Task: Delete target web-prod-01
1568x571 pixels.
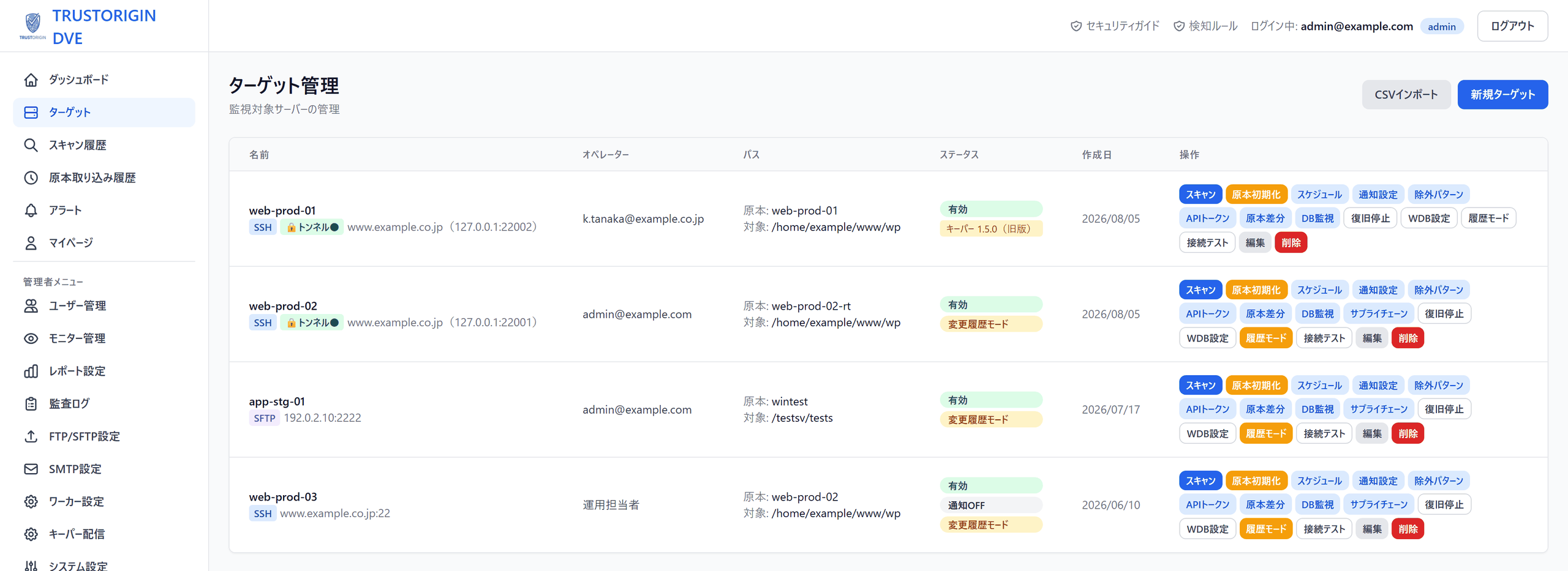Action: pos(1291,243)
